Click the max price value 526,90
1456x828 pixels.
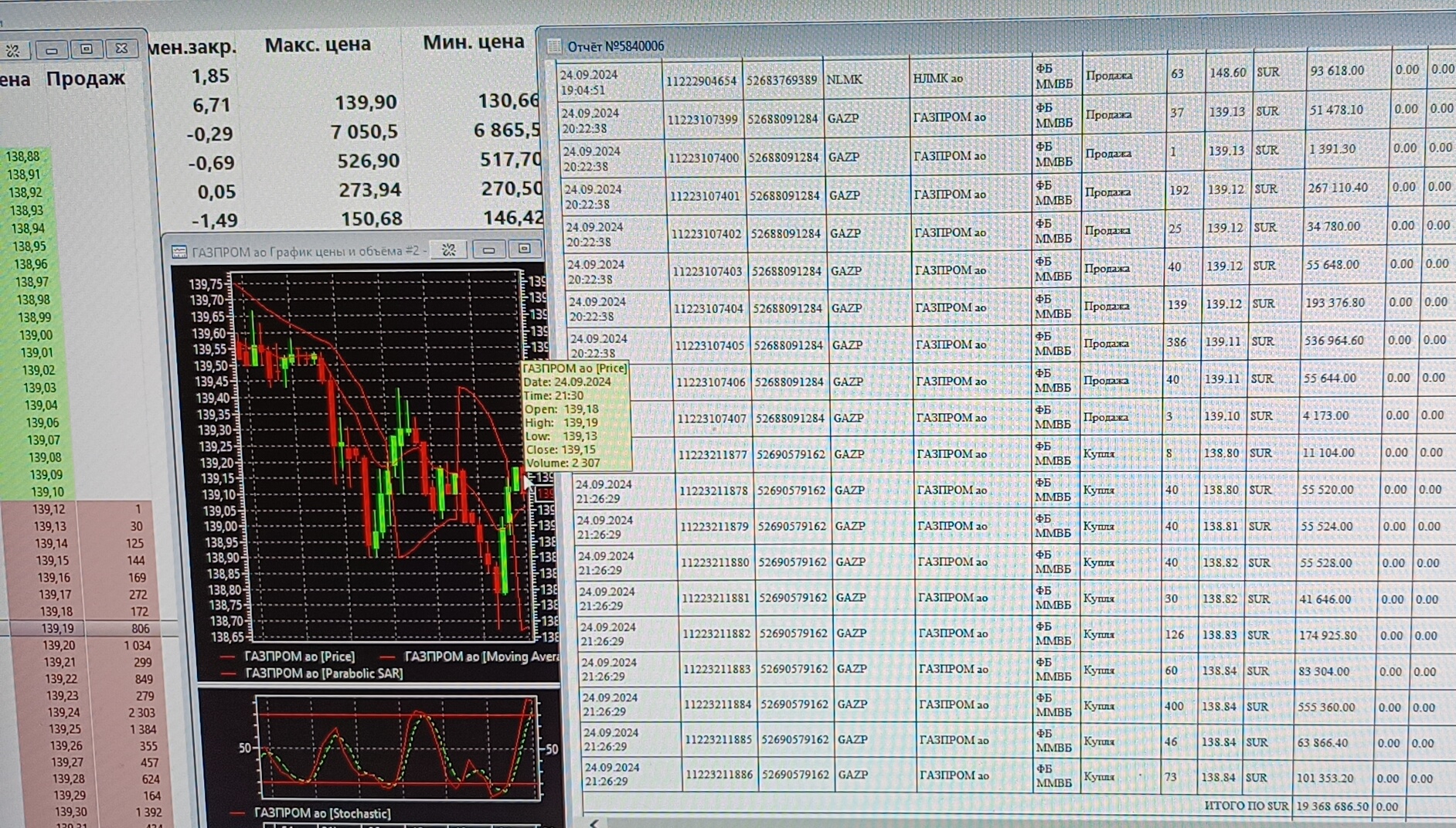(x=368, y=161)
